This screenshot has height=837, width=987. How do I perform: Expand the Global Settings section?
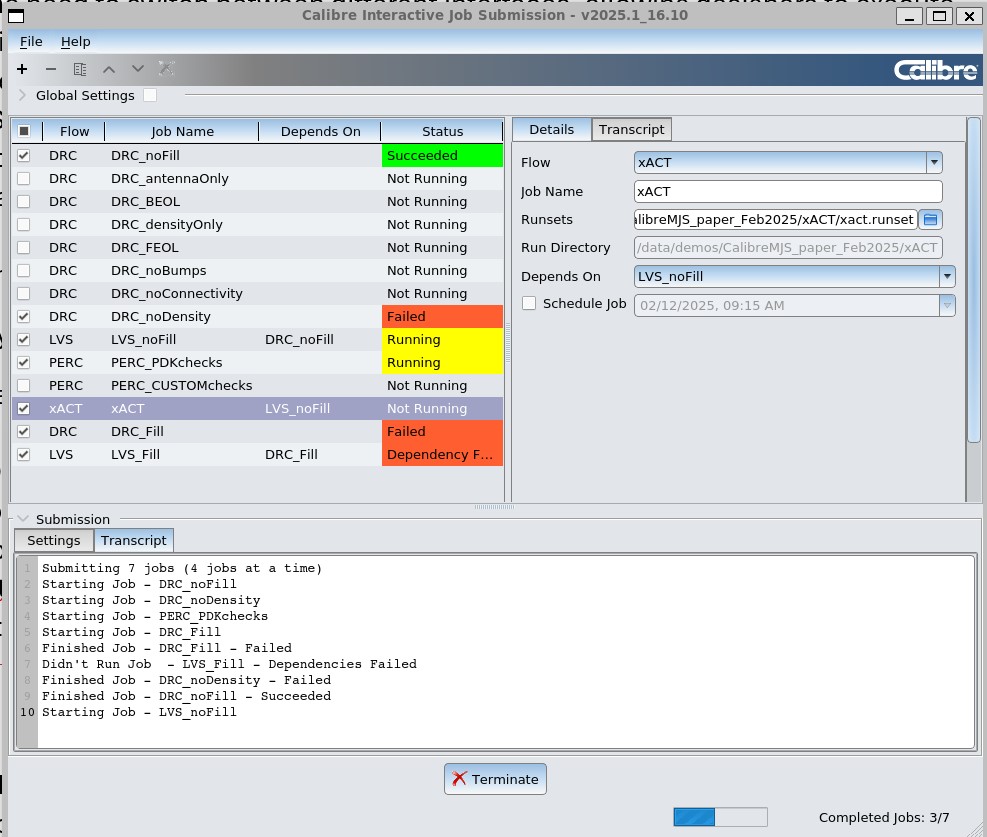(22, 95)
